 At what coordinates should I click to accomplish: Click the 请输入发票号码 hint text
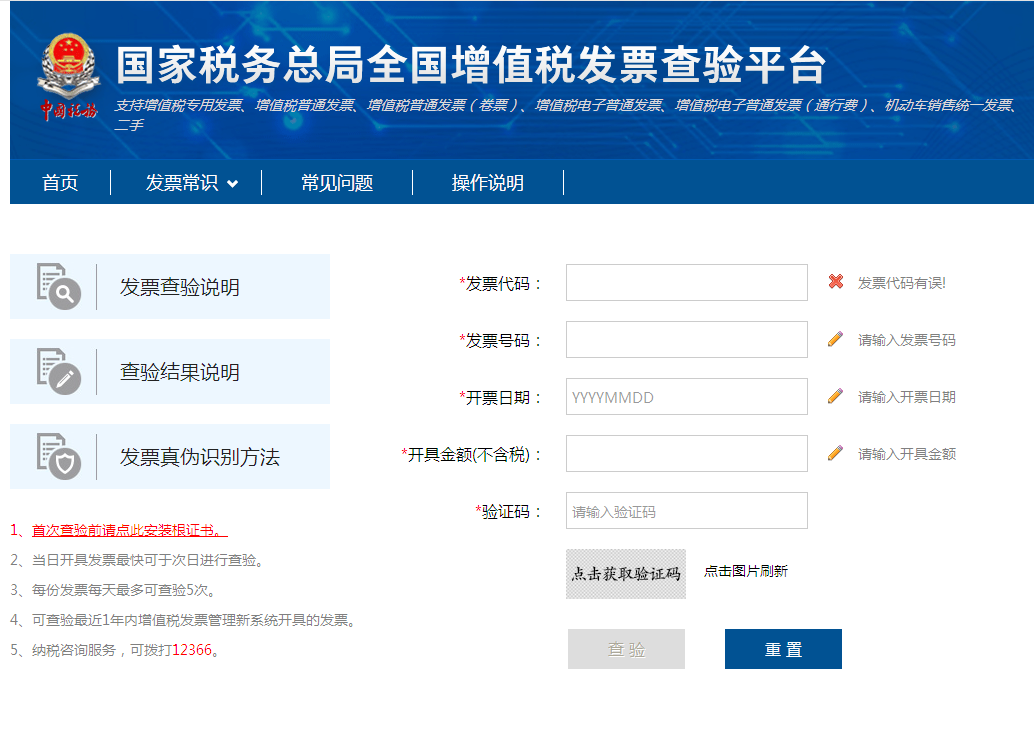pos(907,340)
